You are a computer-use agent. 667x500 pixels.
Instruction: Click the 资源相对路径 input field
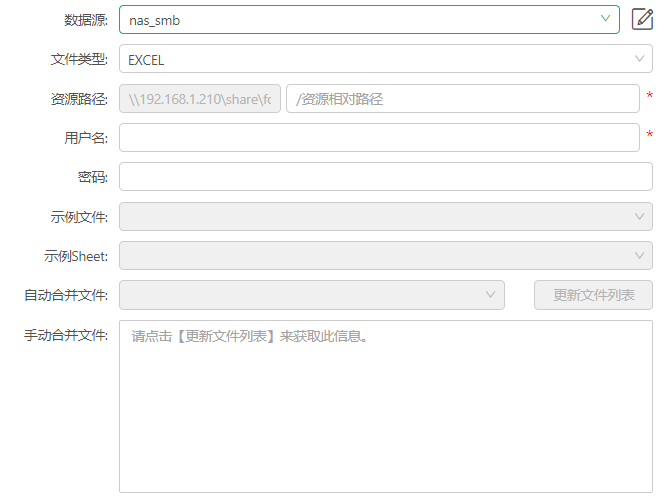pyautogui.click(x=463, y=99)
